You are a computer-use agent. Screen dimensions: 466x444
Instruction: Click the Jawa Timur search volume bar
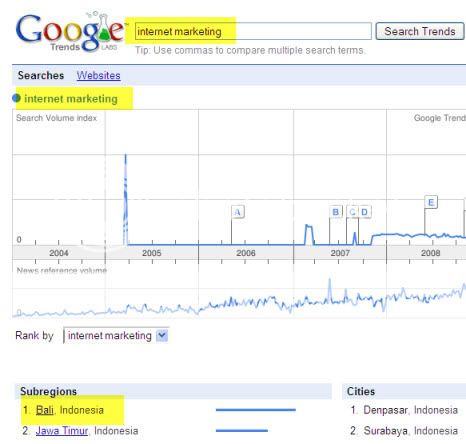[x=242, y=431]
